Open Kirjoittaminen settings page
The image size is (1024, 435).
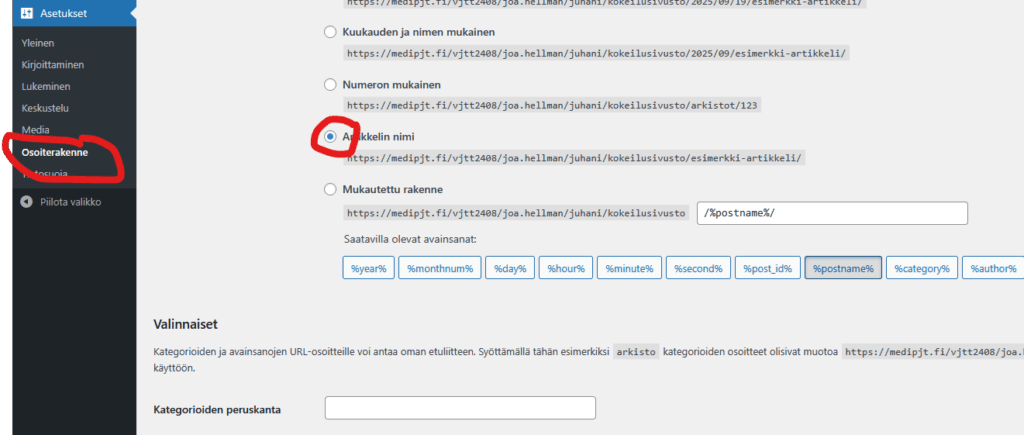[x=53, y=65]
